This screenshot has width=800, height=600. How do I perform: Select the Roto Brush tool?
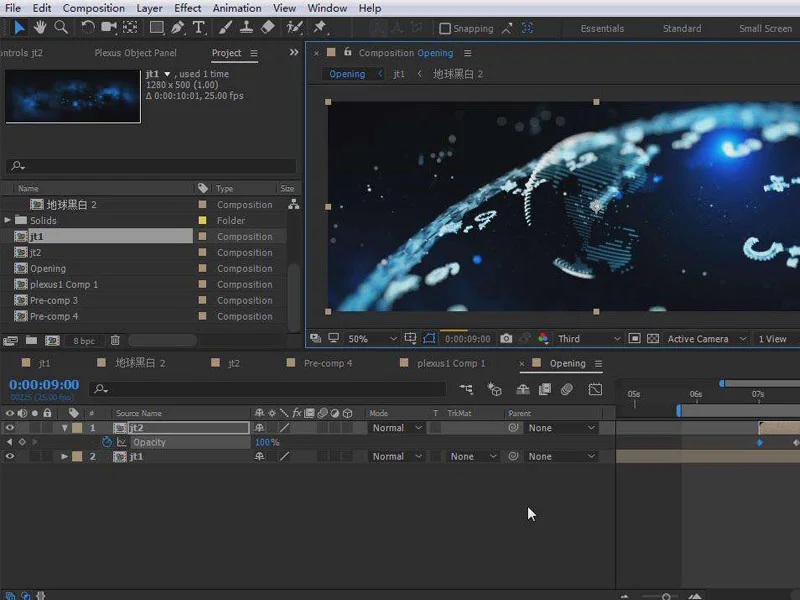click(x=294, y=27)
